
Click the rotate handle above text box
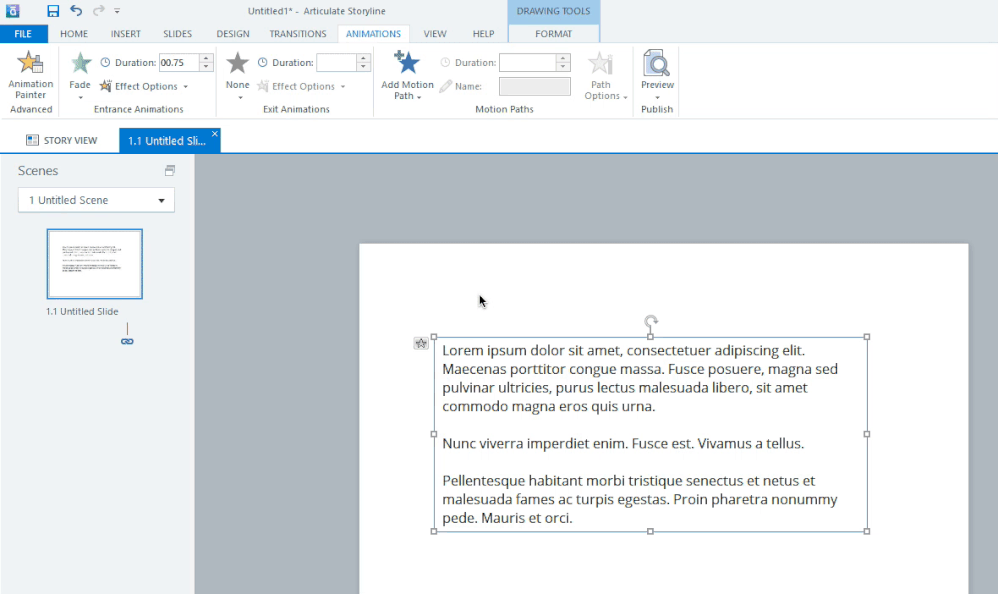[651, 322]
